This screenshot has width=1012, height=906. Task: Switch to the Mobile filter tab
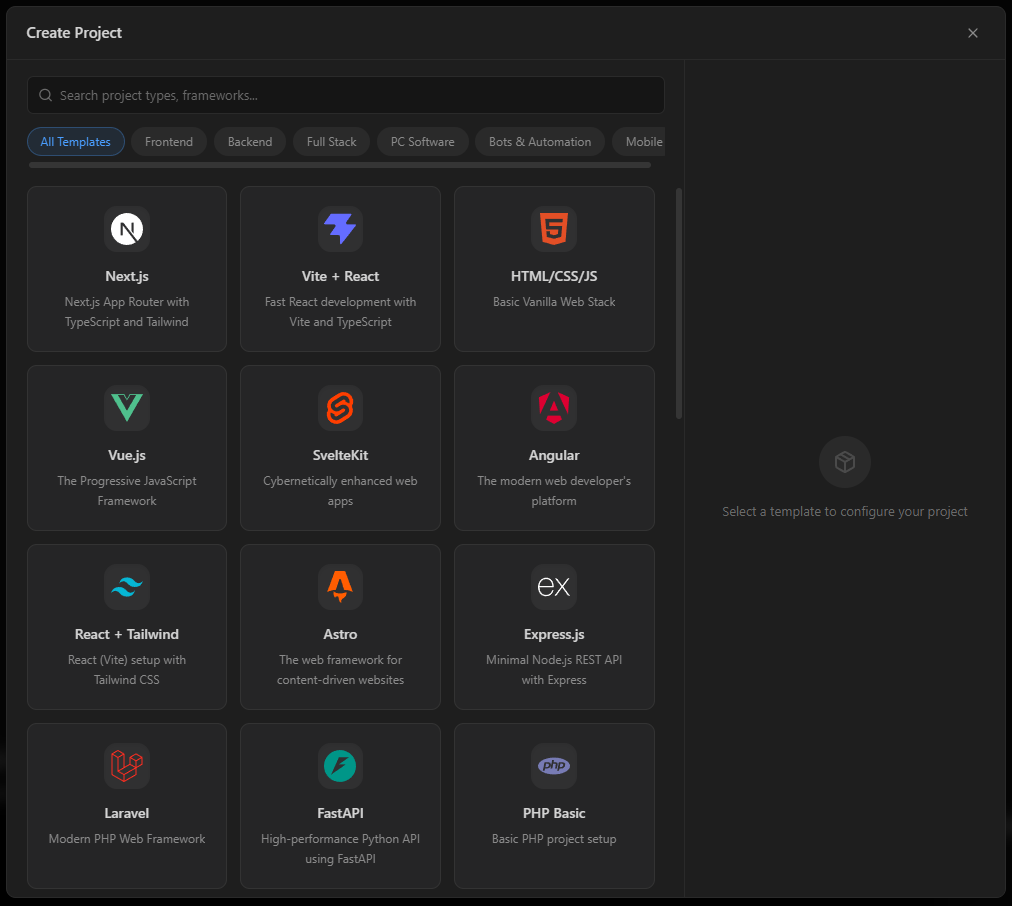pos(639,141)
